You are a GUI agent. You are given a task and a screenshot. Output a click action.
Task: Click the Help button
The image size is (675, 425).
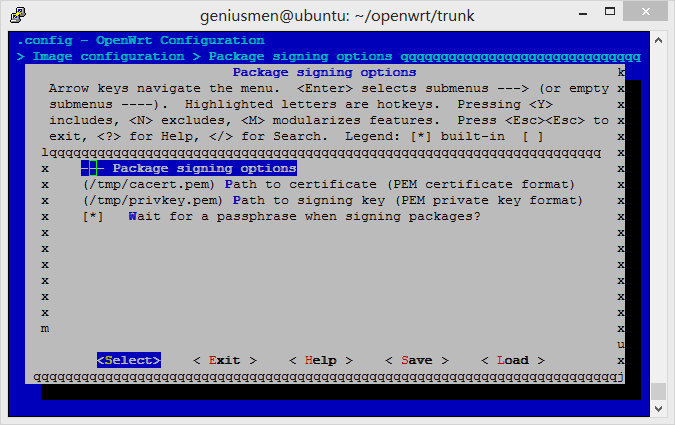click(x=321, y=360)
